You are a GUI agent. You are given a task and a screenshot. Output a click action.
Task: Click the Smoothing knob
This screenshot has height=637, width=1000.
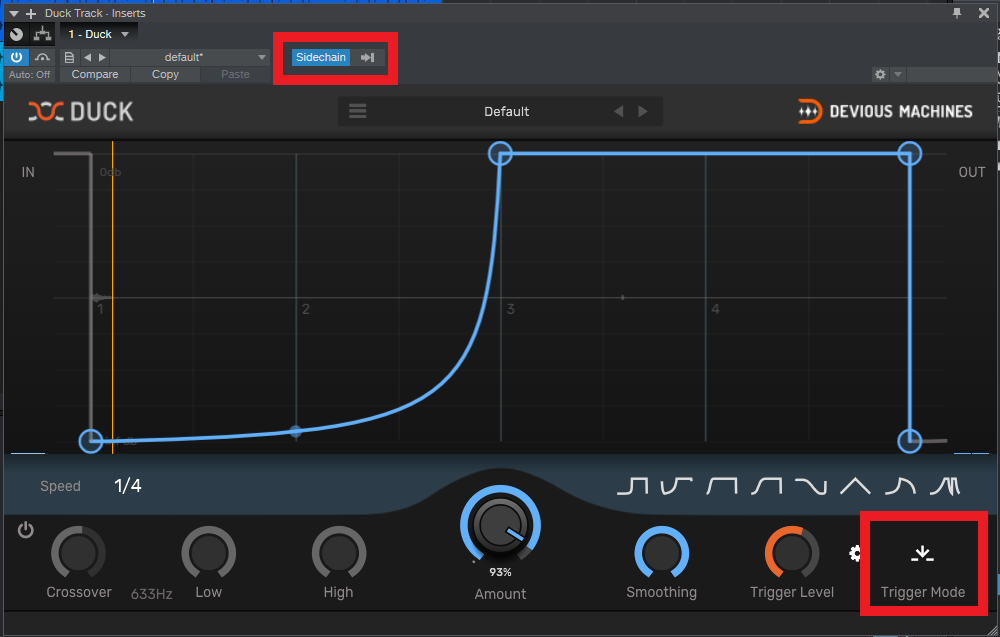[x=661, y=553]
